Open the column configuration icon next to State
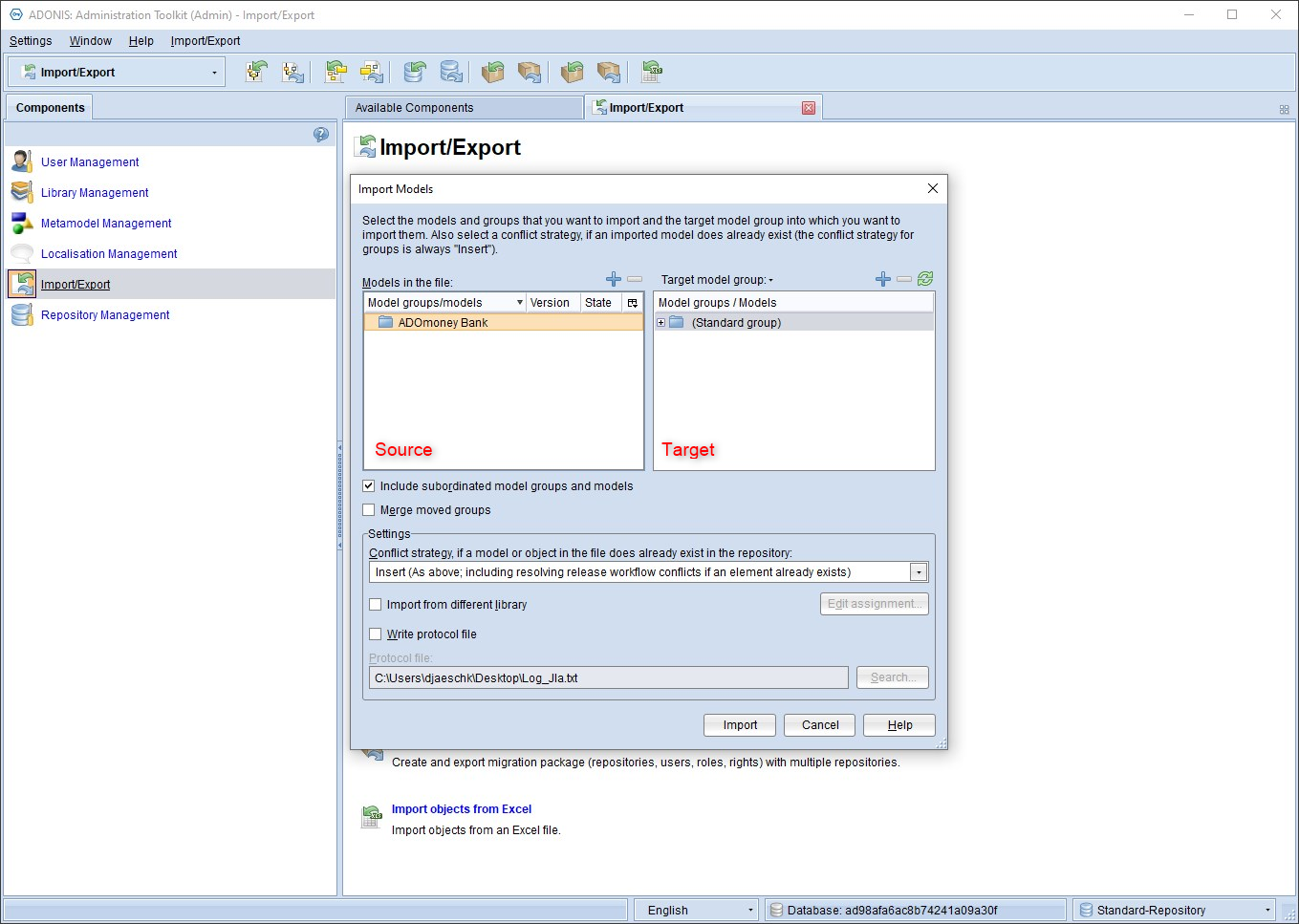 [x=633, y=303]
